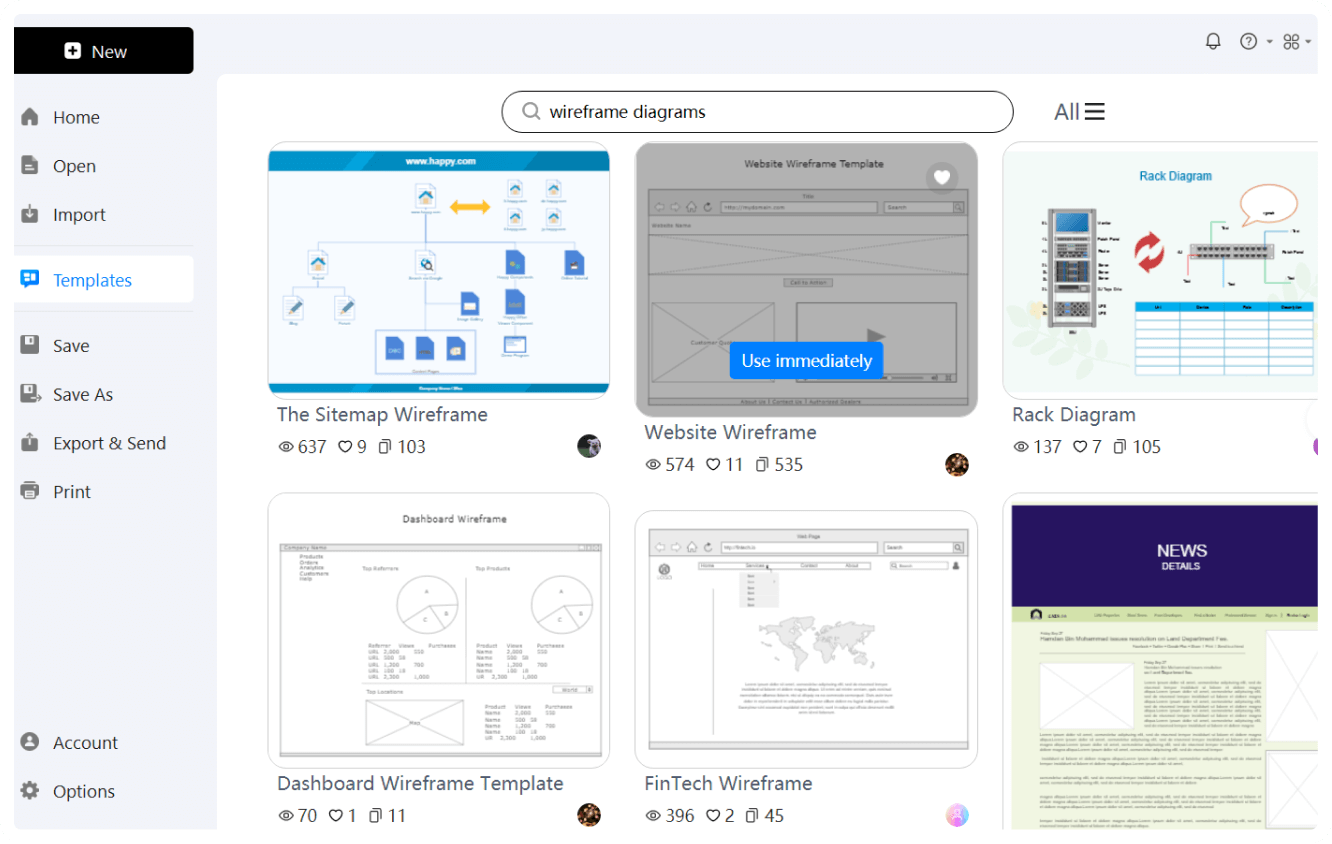Click The Sitemap Wireframe title
This screenshot has height=844, width=1332.
coord(382,415)
